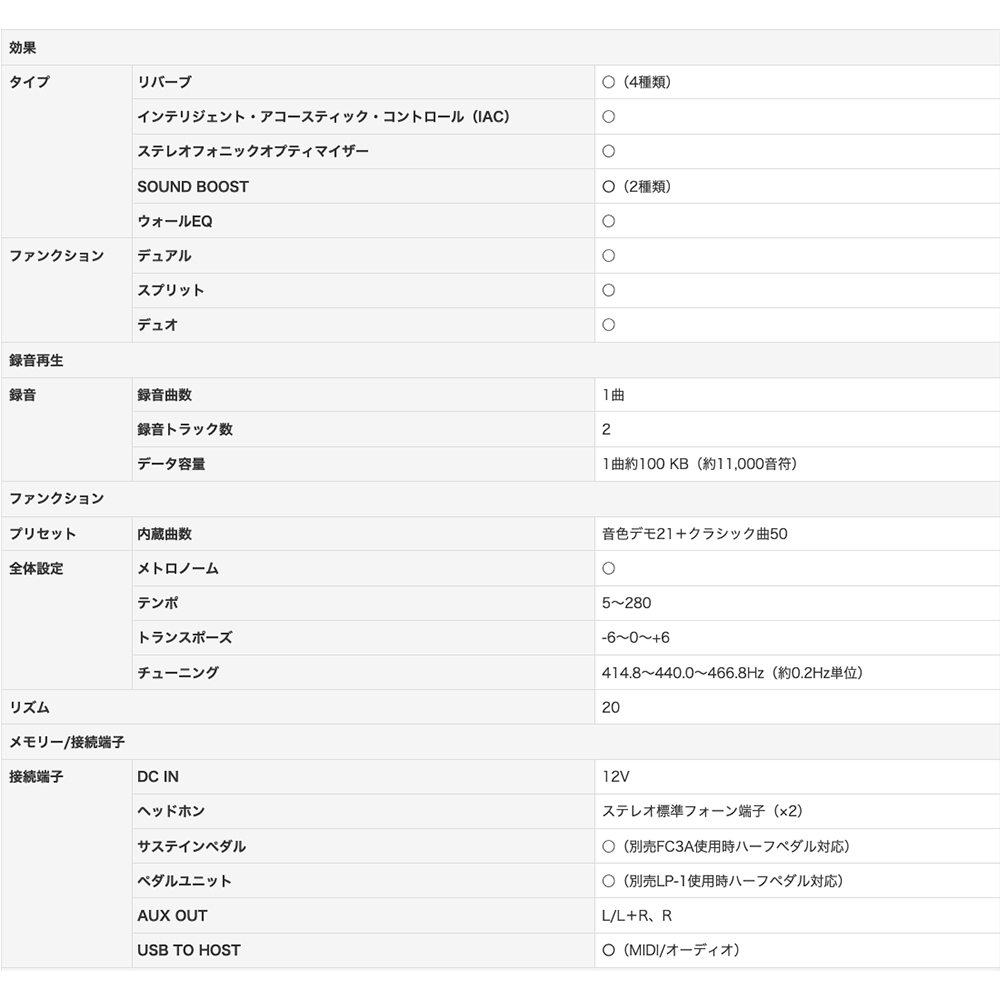Click the circle mark in the メトロノーム row
The width and height of the screenshot is (1000, 1000).
608,568
